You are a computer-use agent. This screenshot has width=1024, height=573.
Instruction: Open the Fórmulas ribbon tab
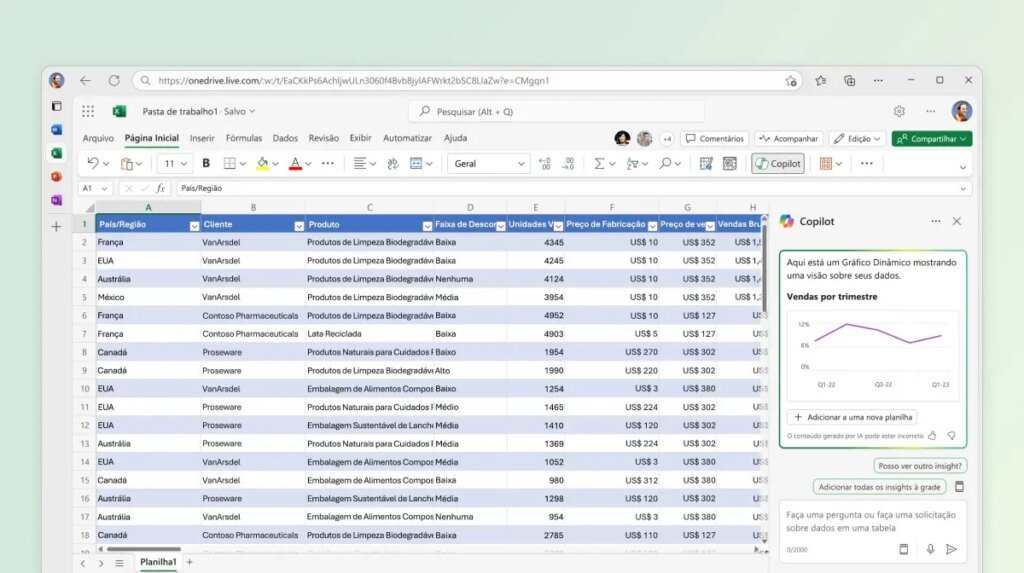click(x=244, y=138)
